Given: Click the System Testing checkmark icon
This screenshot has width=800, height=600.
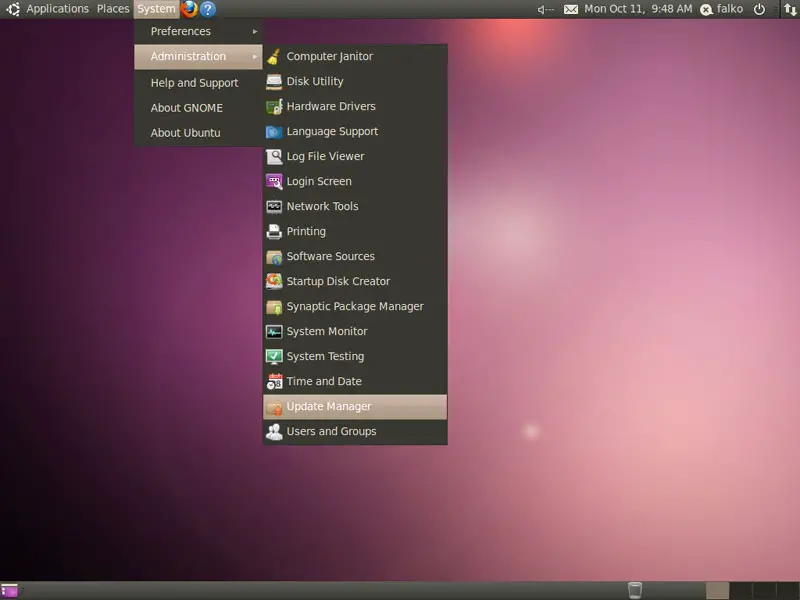Looking at the screenshot, I should pos(274,357).
